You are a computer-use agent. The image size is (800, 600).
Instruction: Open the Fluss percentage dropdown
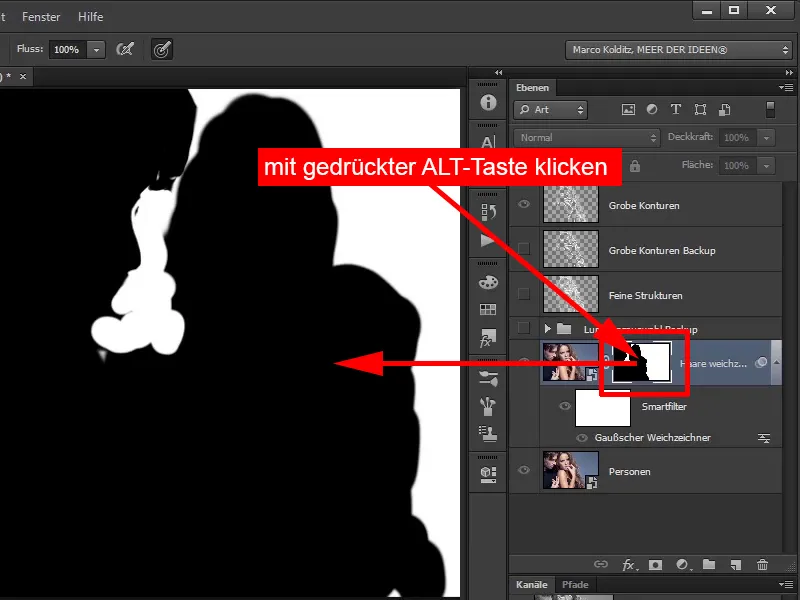96,49
